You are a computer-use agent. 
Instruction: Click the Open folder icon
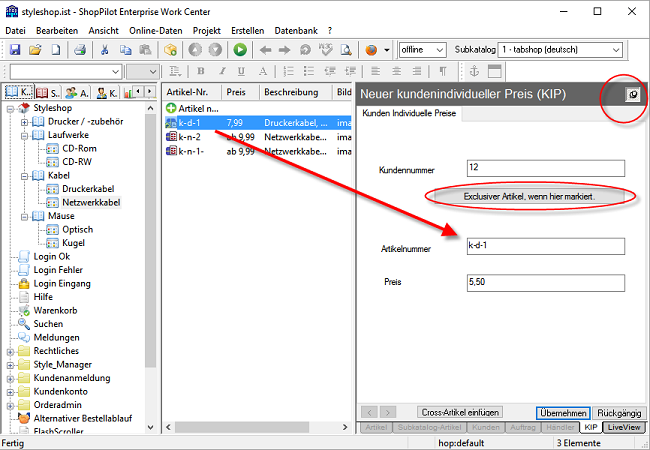click(35, 50)
